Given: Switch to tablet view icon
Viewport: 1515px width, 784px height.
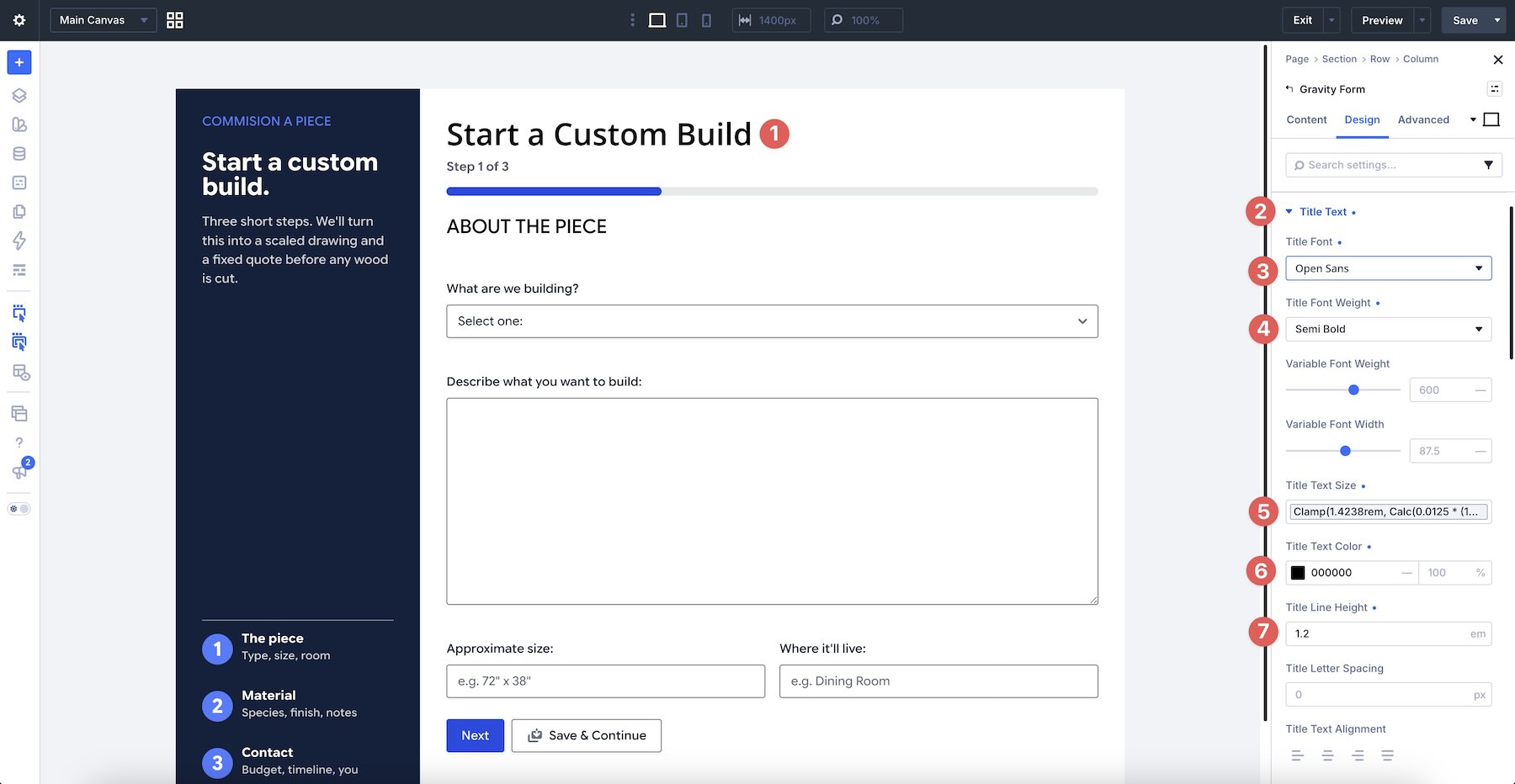Looking at the screenshot, I should coord(682,20).
